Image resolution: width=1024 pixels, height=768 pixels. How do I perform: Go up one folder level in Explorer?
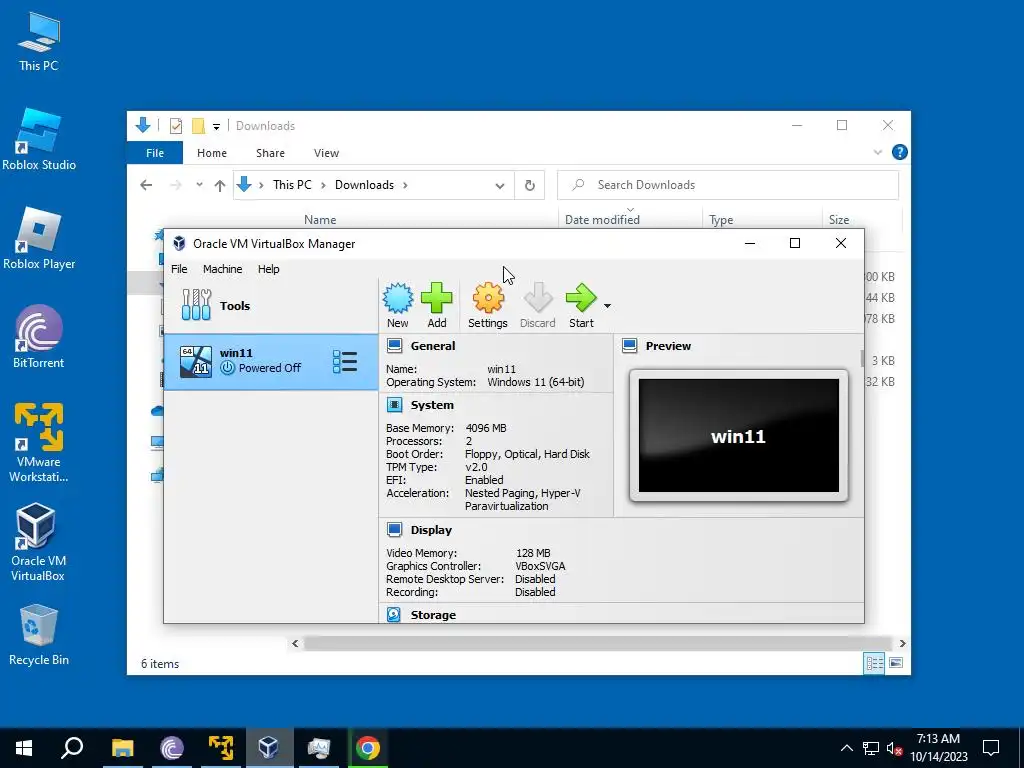pyautogui.click(x=220, y=185)
